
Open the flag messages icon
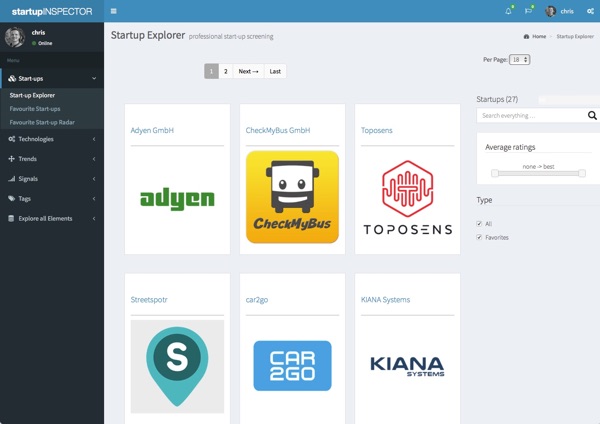pyautogui.click(x=528, y=11)
